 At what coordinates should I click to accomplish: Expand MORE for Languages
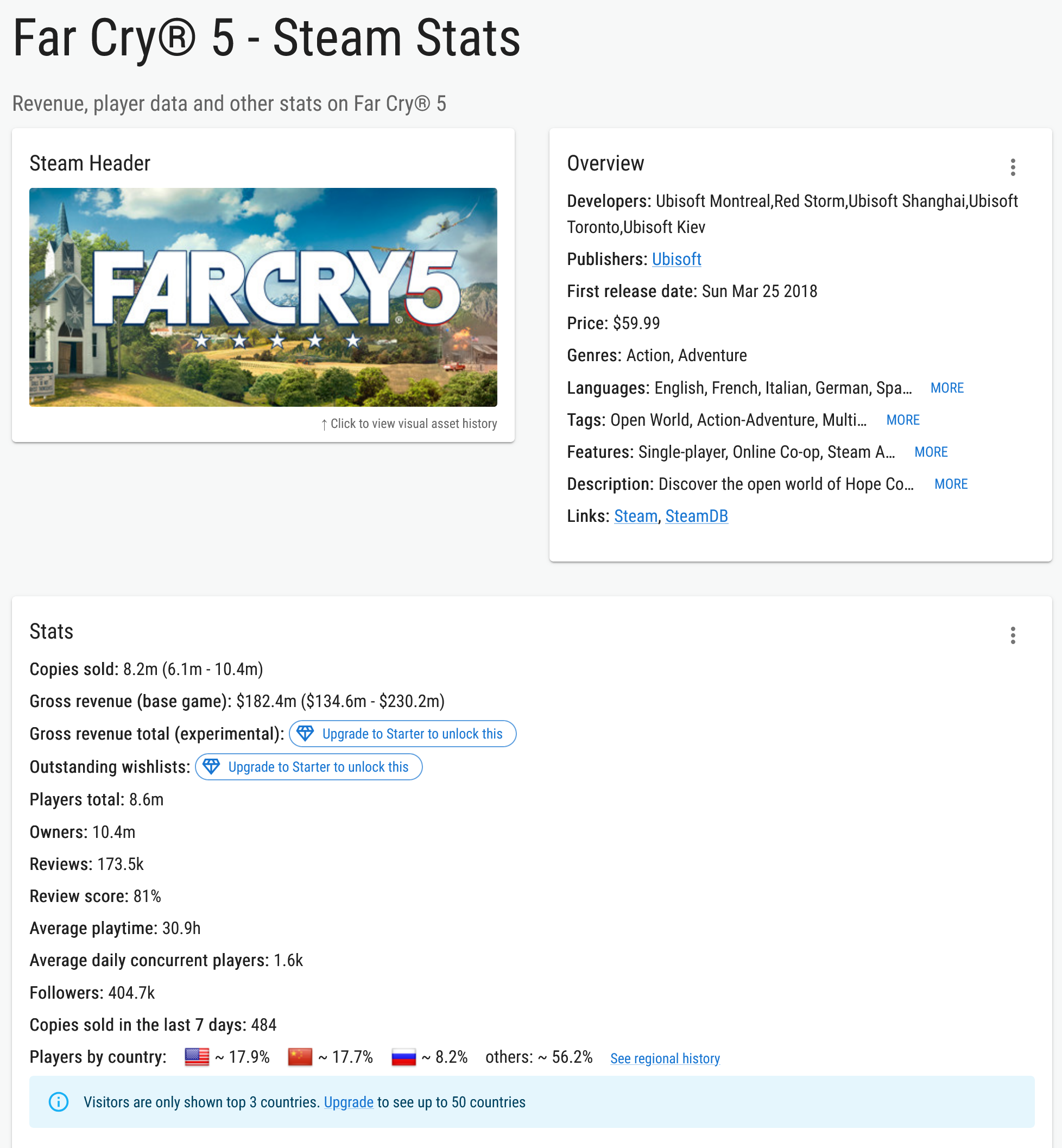[x=946, y=388]
